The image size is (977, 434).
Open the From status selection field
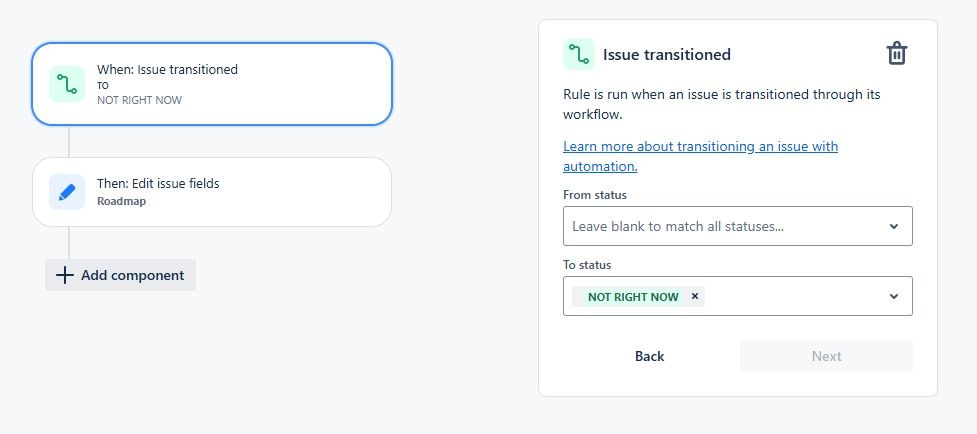738,226
